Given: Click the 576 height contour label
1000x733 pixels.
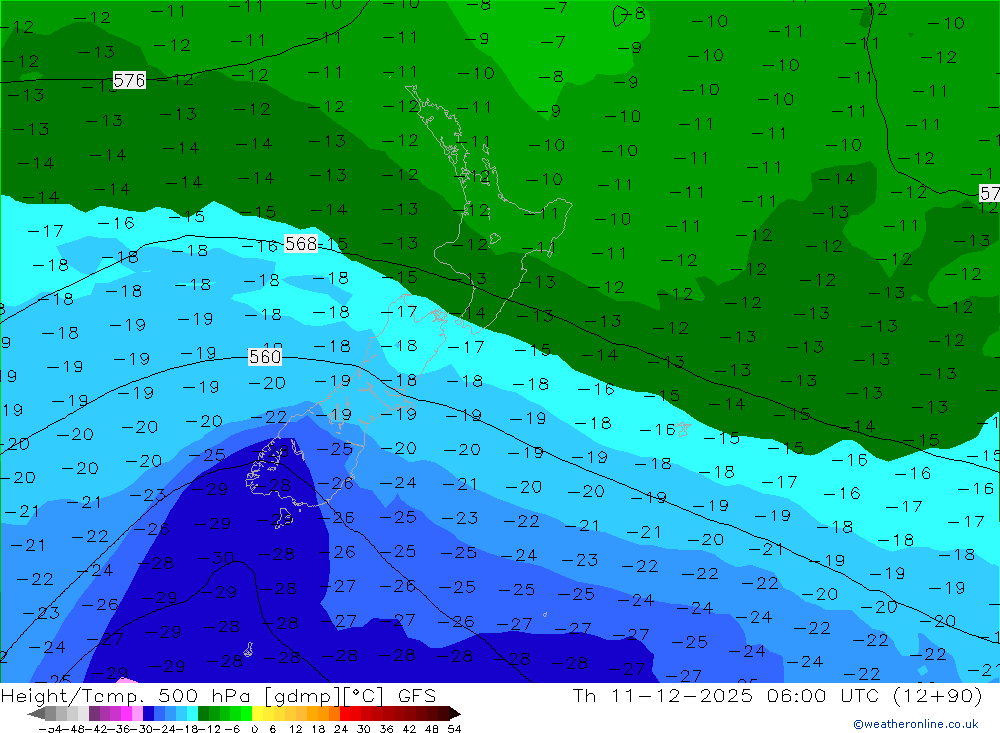Looking at the screenshot, I should [x=129, y=80].
